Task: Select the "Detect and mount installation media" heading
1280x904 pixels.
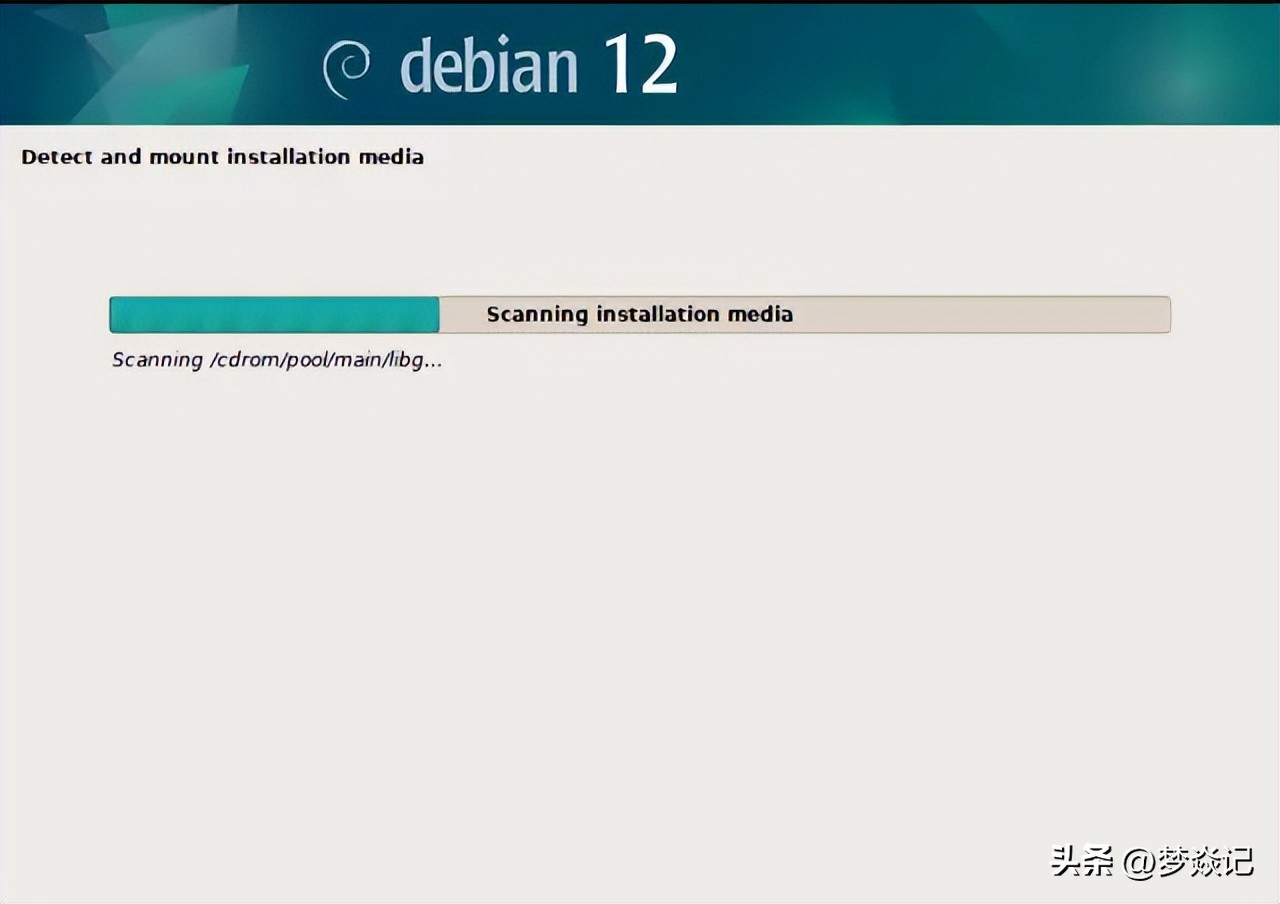Action: coord(222,157)
